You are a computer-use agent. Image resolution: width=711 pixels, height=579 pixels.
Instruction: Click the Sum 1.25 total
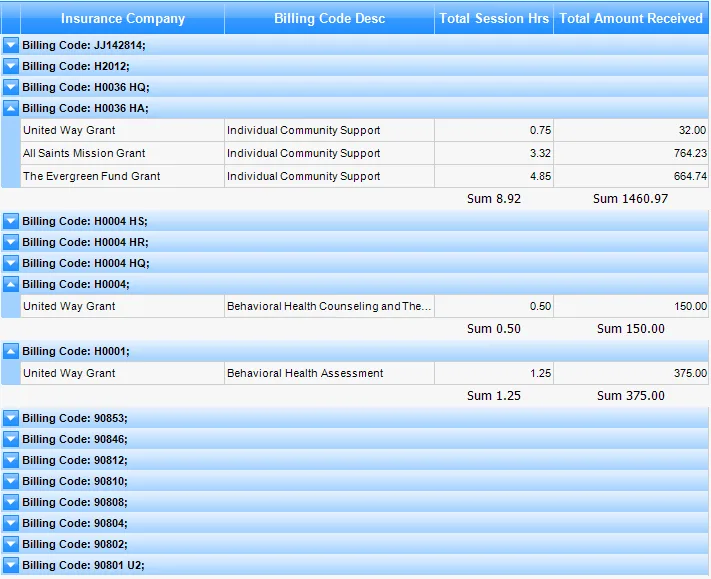[494, 396]
